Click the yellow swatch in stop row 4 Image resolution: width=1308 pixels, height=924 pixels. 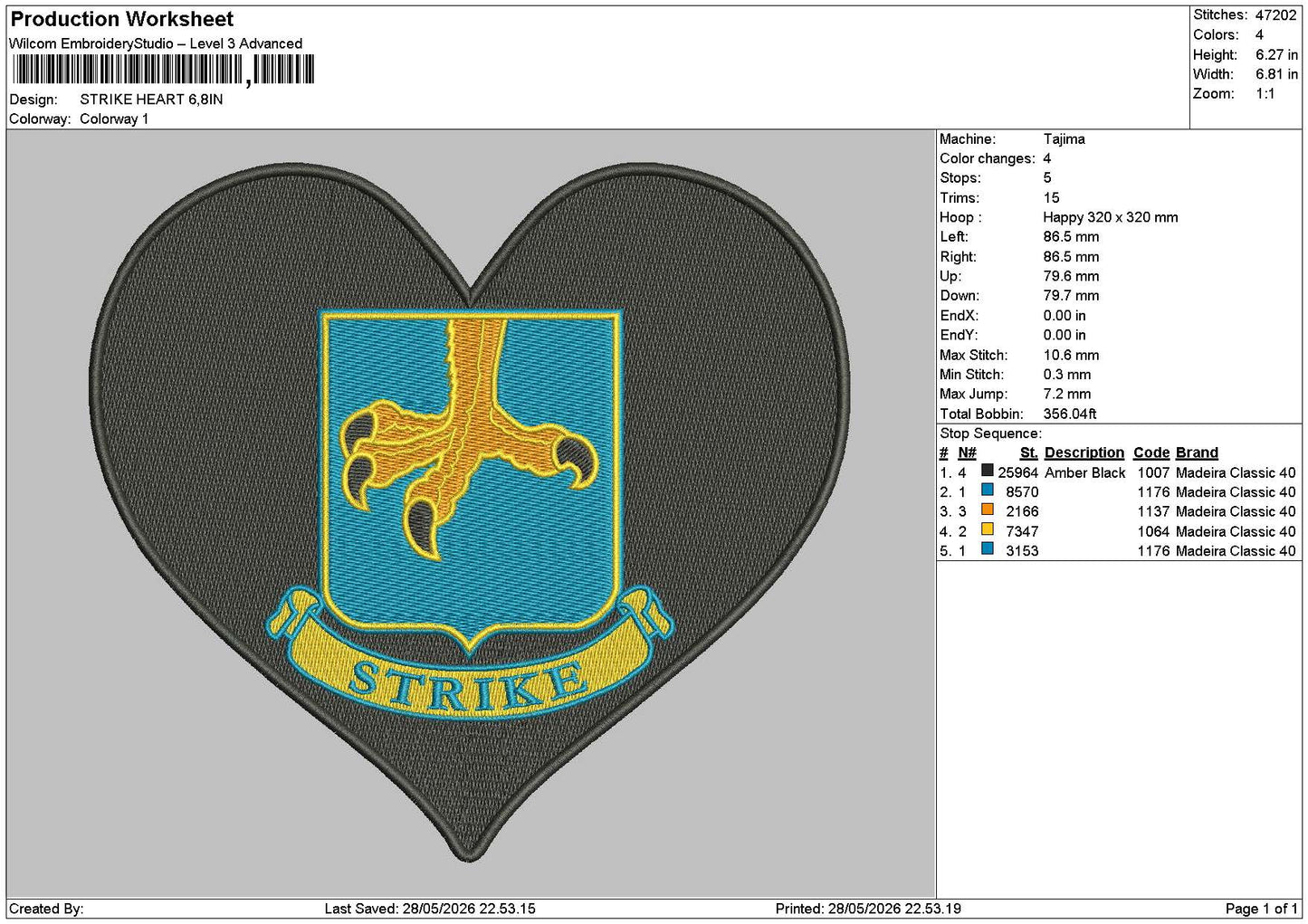click(988, 529)
